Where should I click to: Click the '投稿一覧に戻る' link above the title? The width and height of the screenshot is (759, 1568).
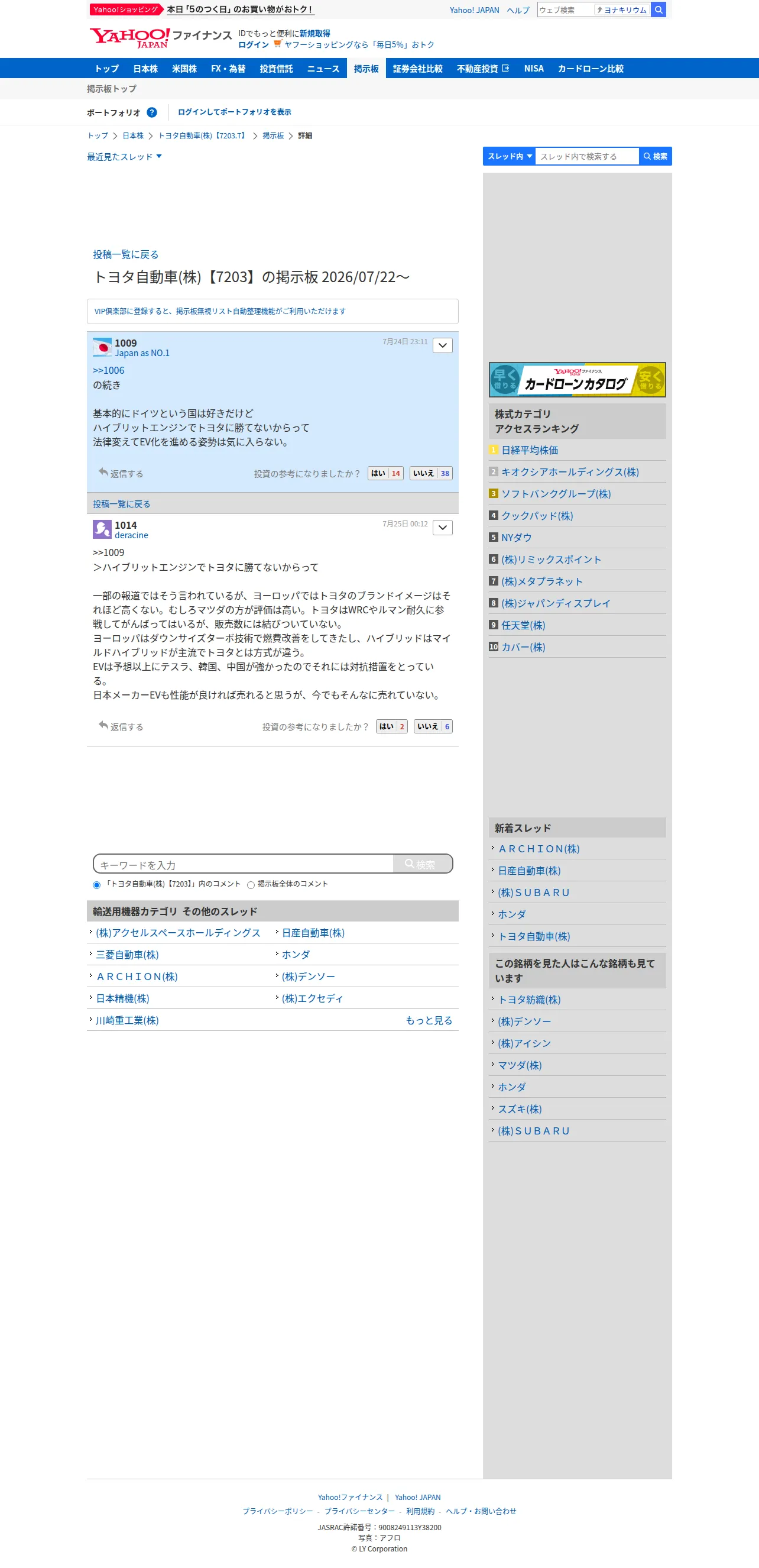tap(125, 254)
